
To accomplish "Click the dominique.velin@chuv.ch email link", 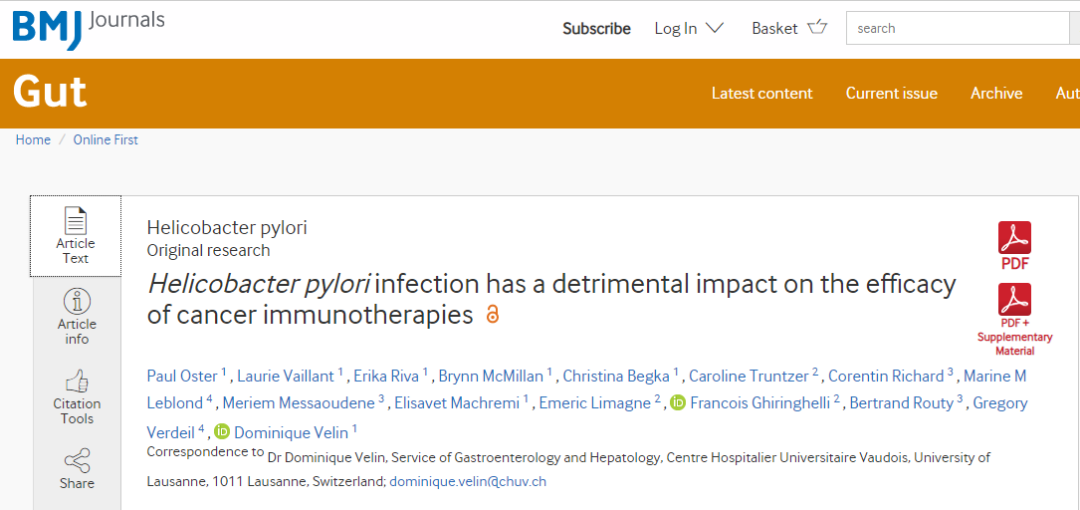I will point(468,482).
